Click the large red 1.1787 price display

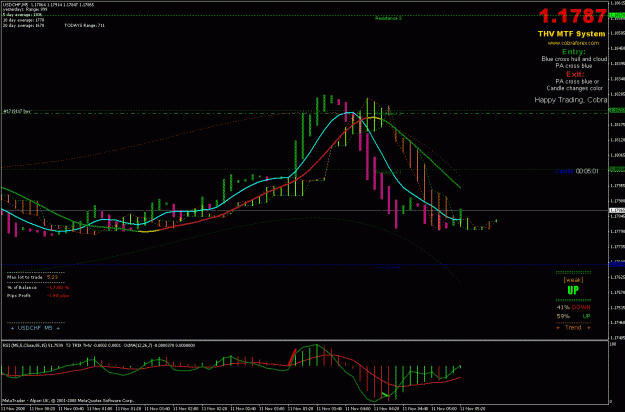[x=572, y=16]
